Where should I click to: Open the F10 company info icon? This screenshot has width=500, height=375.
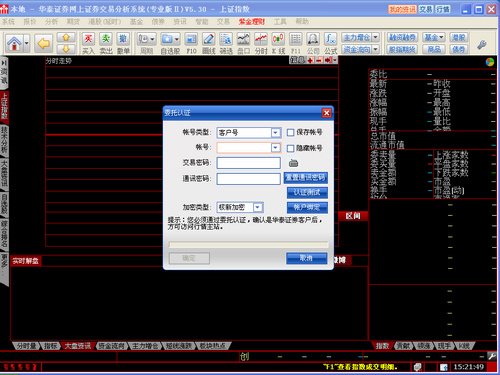pos(191,43)
